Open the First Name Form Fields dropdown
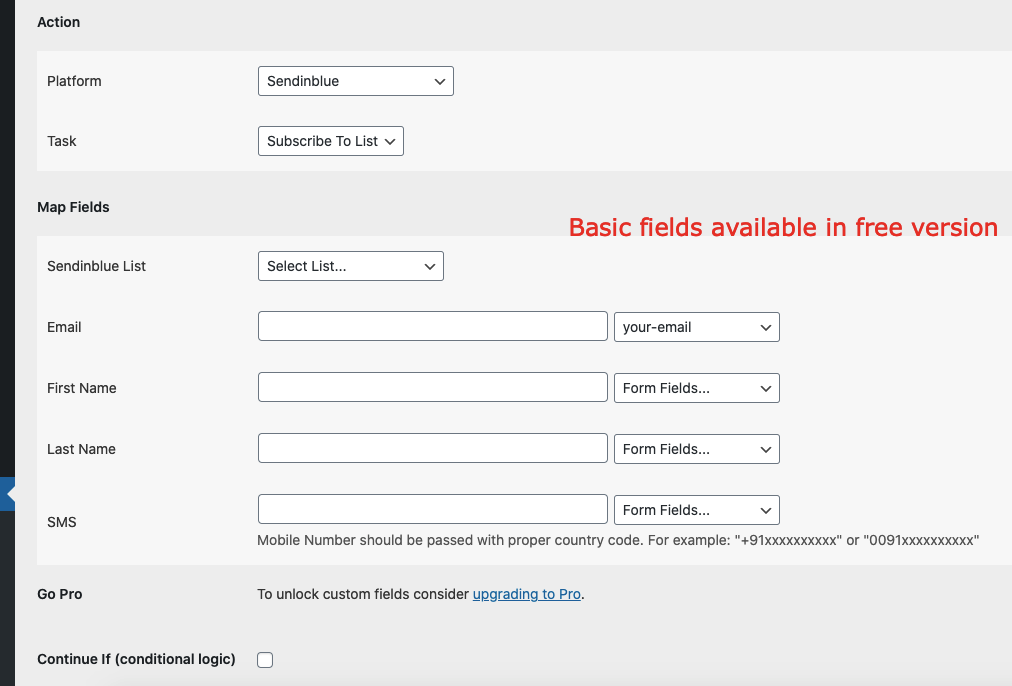Viewport: 1012px width, 686px height. [x=696, y=388]
